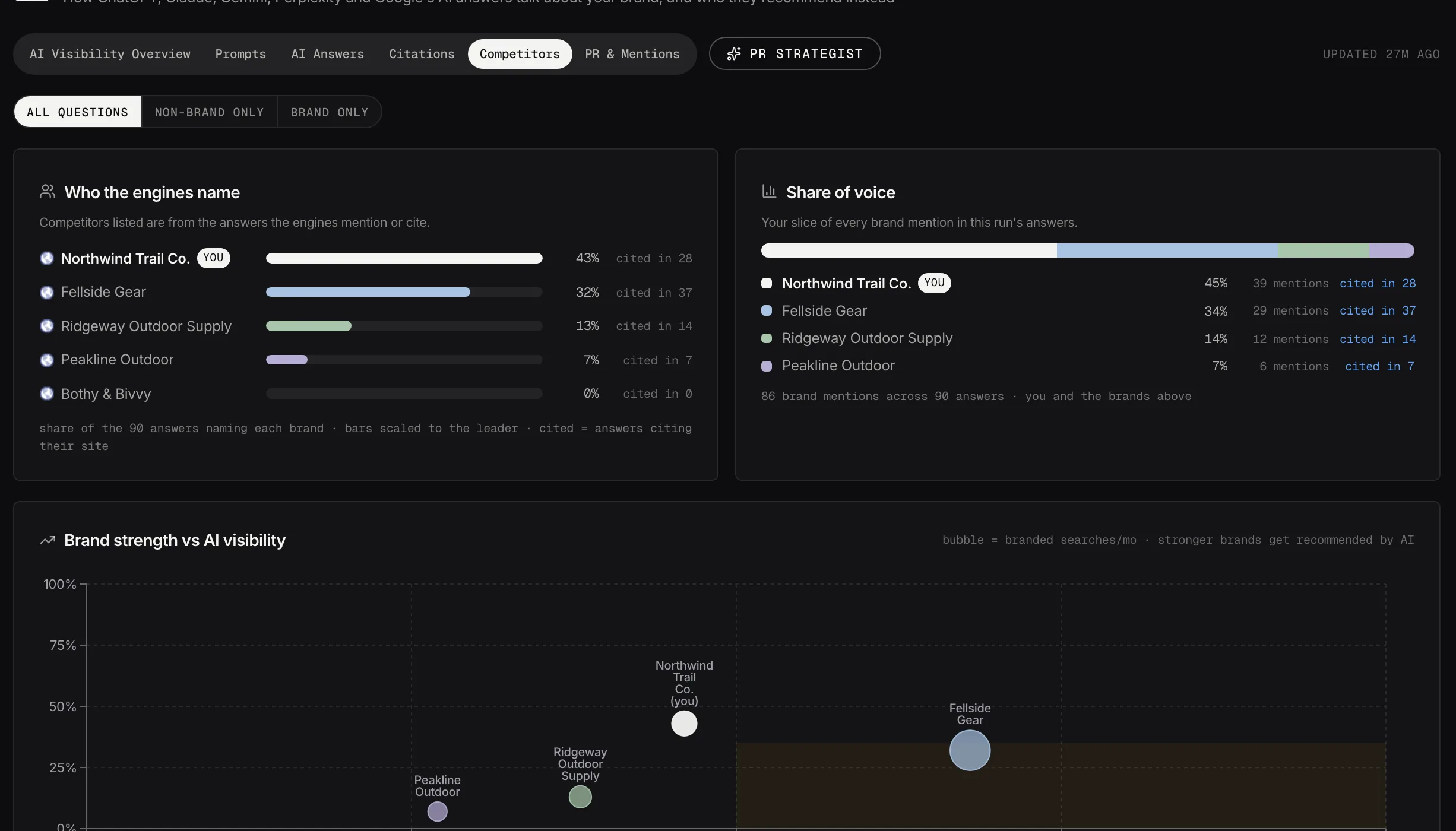Go to the Citations tab
Screen dimensions: 1456x831
[x=422, y=54]
